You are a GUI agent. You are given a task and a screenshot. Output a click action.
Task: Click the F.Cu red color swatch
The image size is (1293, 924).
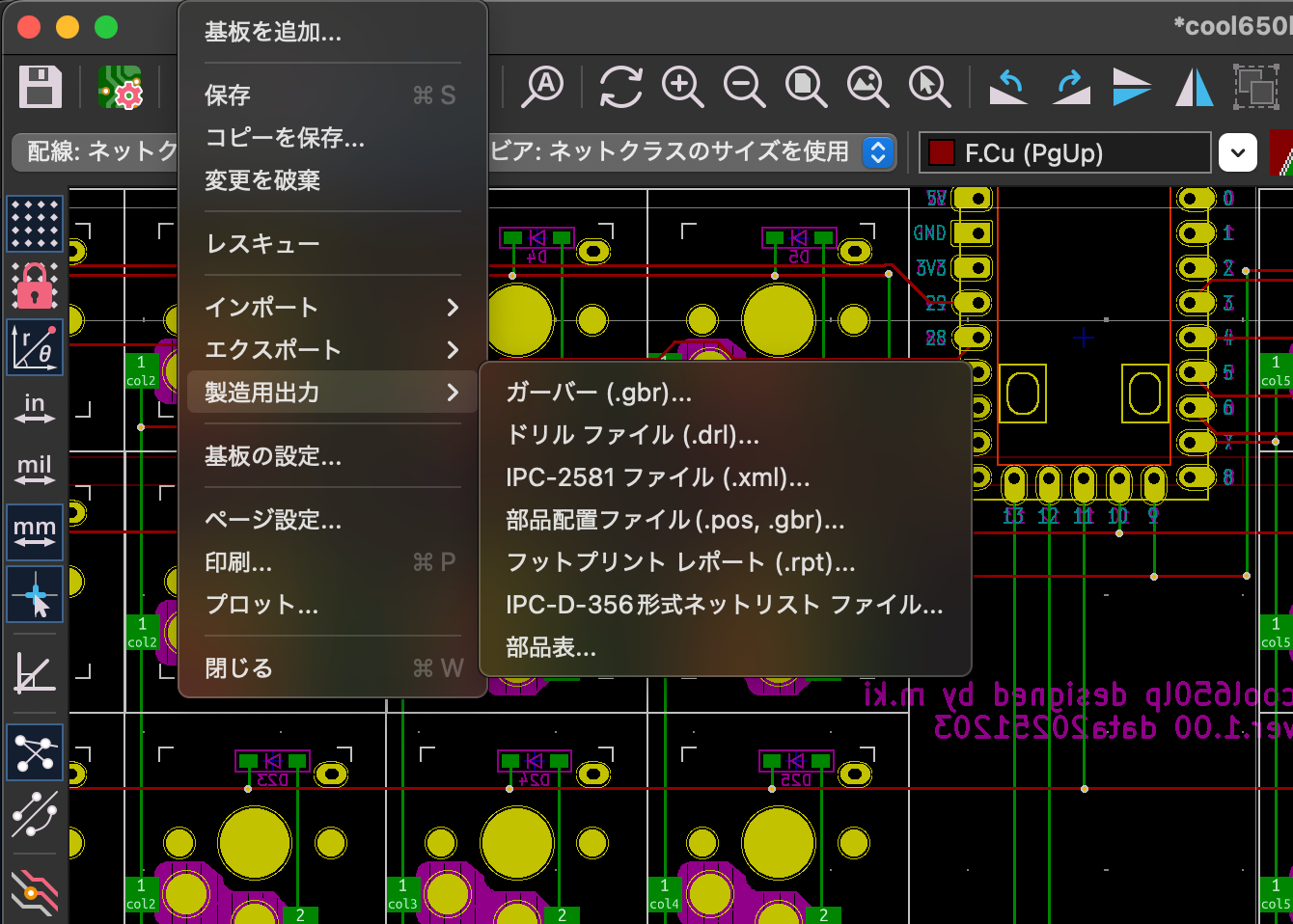point(941,152)
